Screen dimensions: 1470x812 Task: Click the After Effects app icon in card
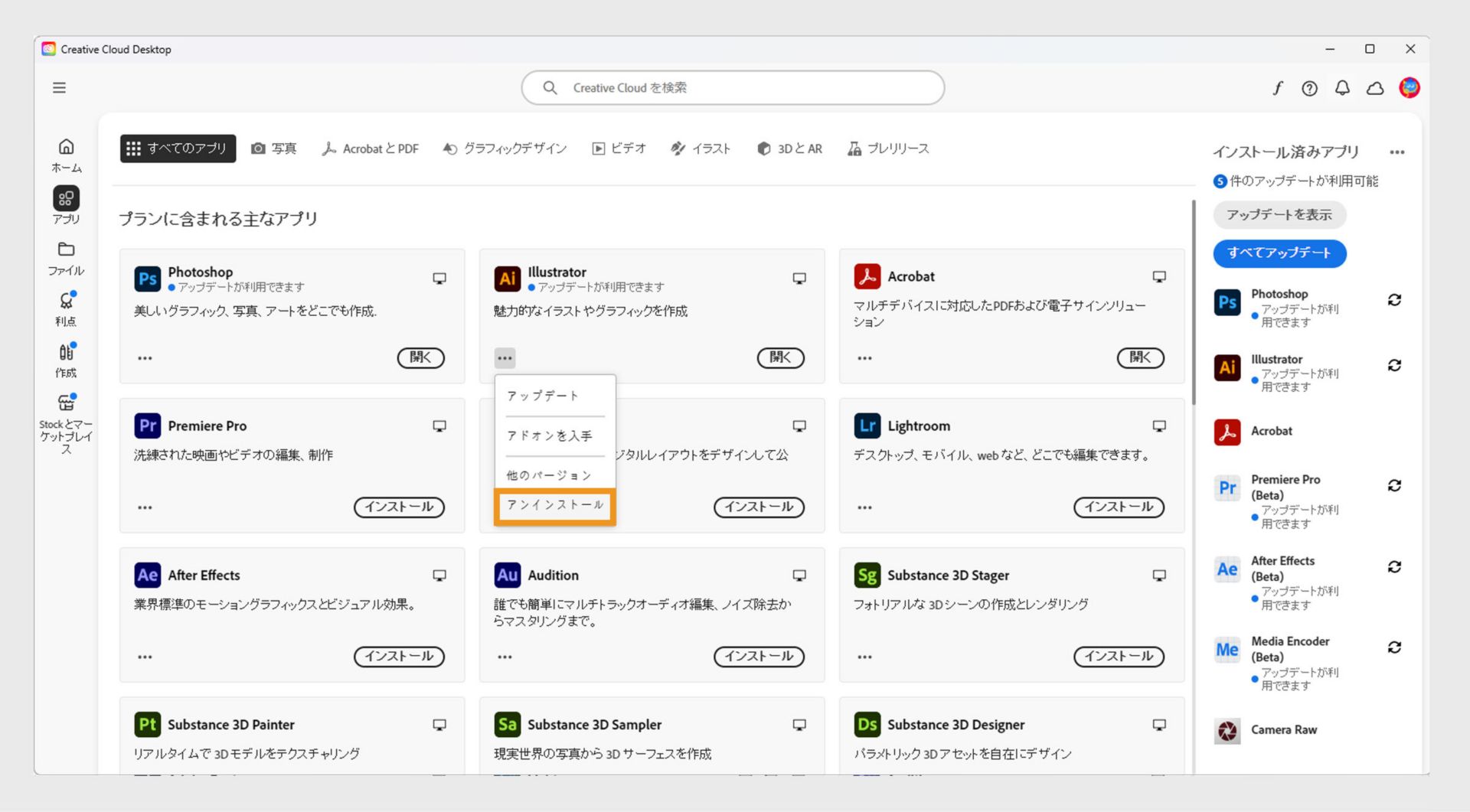147,575
